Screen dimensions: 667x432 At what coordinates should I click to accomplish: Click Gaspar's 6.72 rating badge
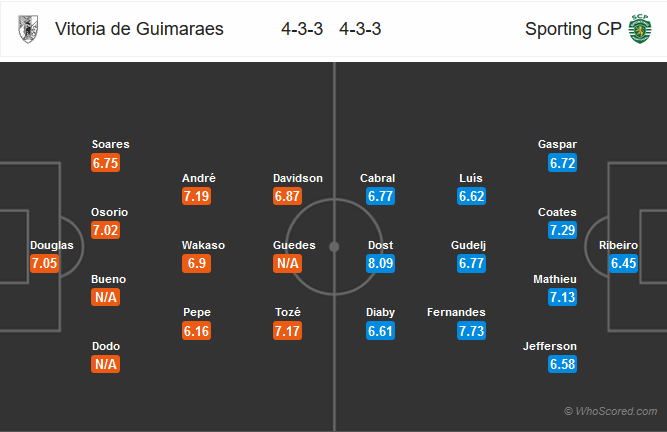click(562, 163)
